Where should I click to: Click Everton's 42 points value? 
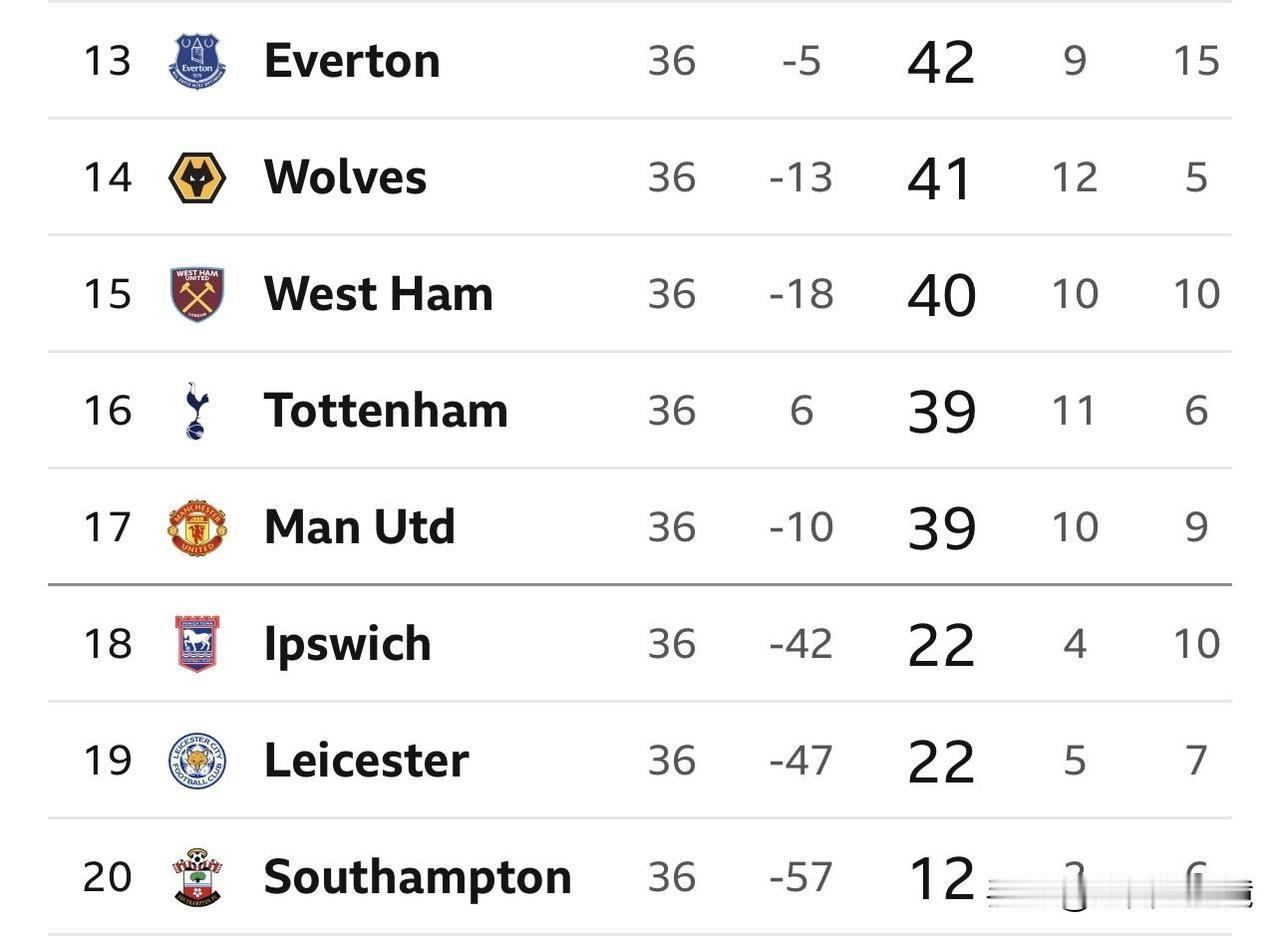click(x=941, y=62)
